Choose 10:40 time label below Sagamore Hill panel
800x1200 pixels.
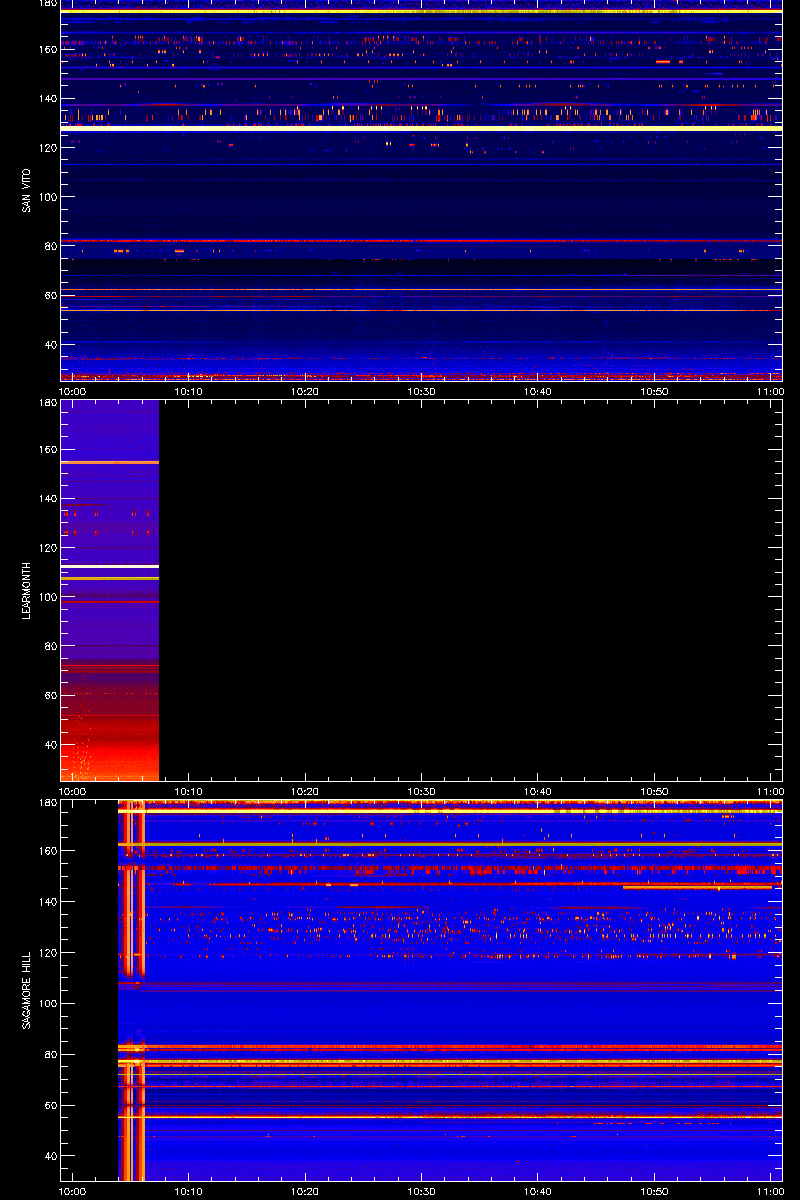[538, 1191]
